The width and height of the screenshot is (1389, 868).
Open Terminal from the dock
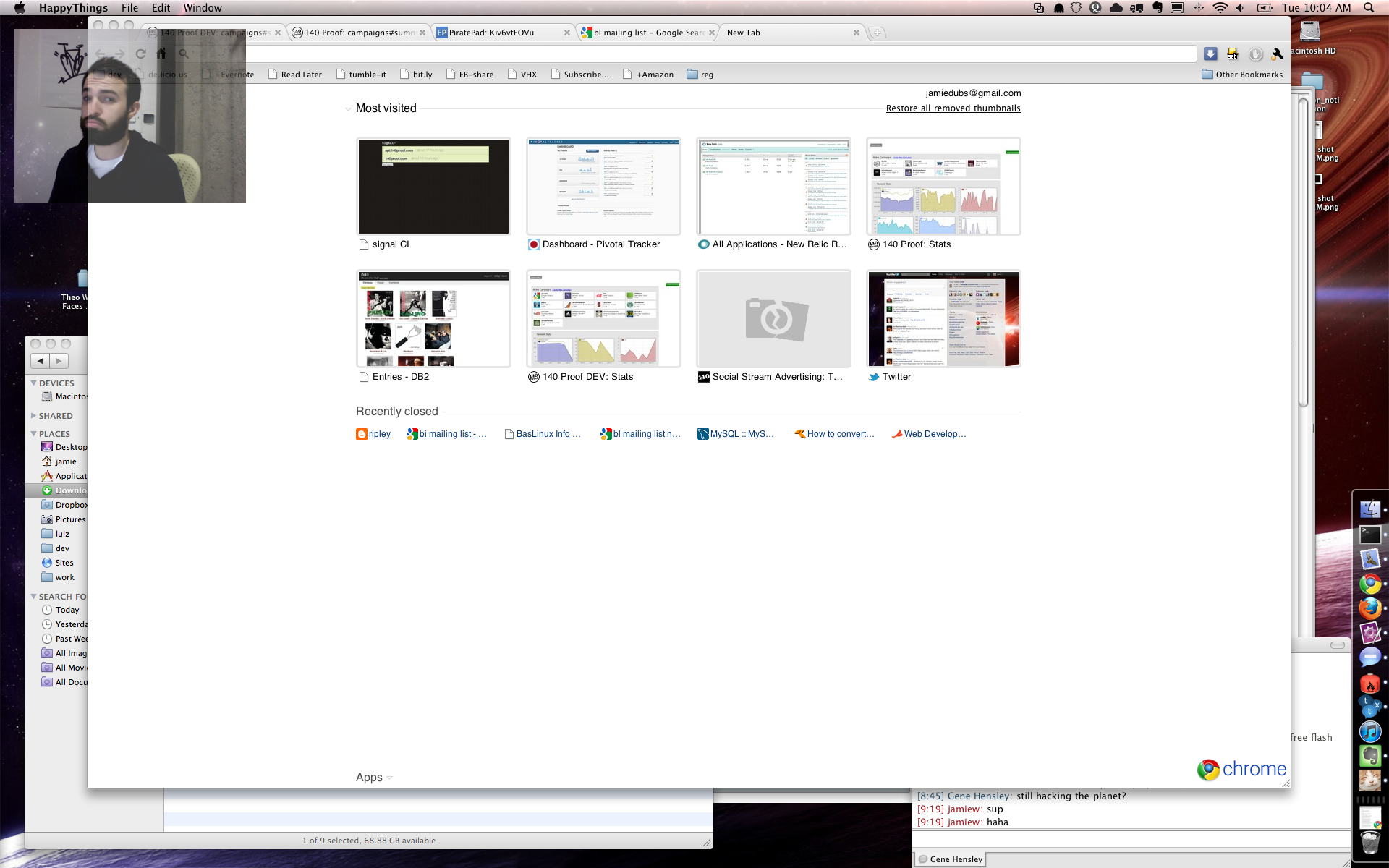coord(1369,535)
